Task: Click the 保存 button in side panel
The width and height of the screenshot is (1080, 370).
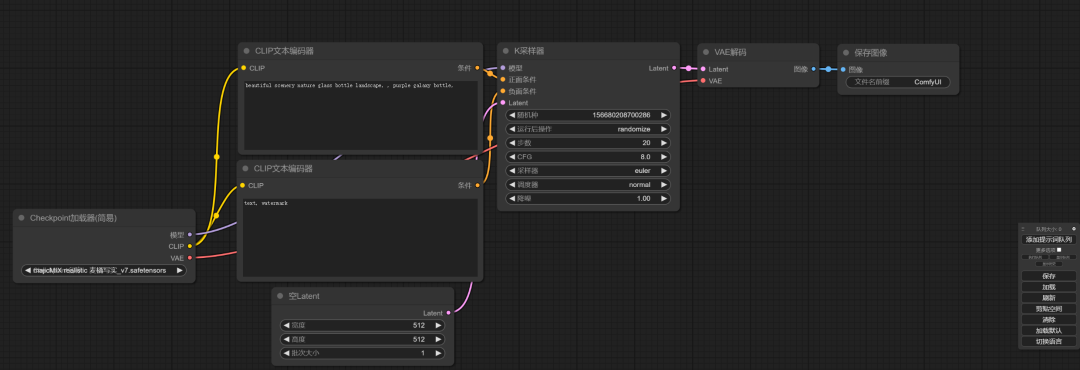Action: coord(1048,276)
